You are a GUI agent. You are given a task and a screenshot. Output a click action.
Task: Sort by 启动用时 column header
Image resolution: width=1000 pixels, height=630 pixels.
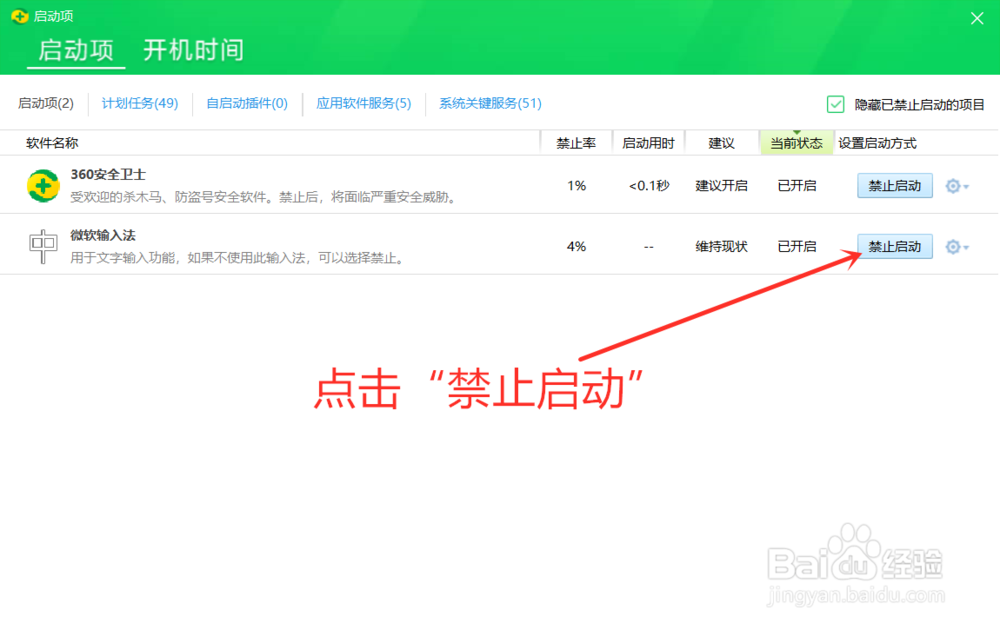click(x=648, y=143)
